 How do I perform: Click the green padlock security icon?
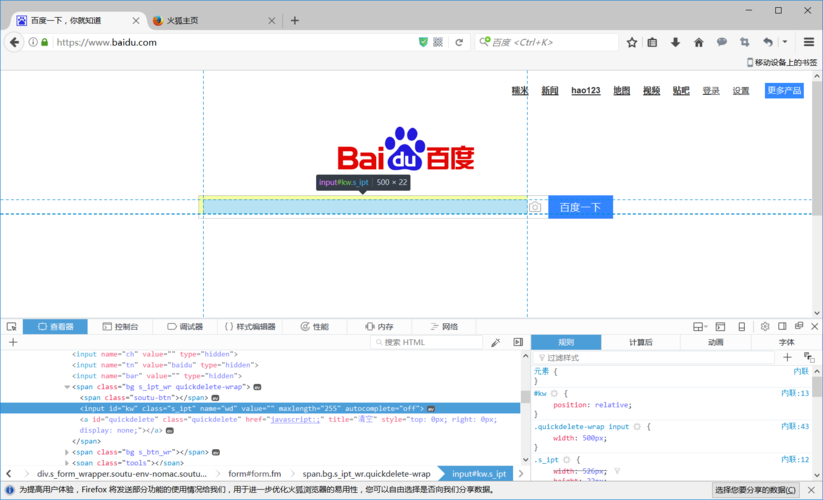click(45, 42)
